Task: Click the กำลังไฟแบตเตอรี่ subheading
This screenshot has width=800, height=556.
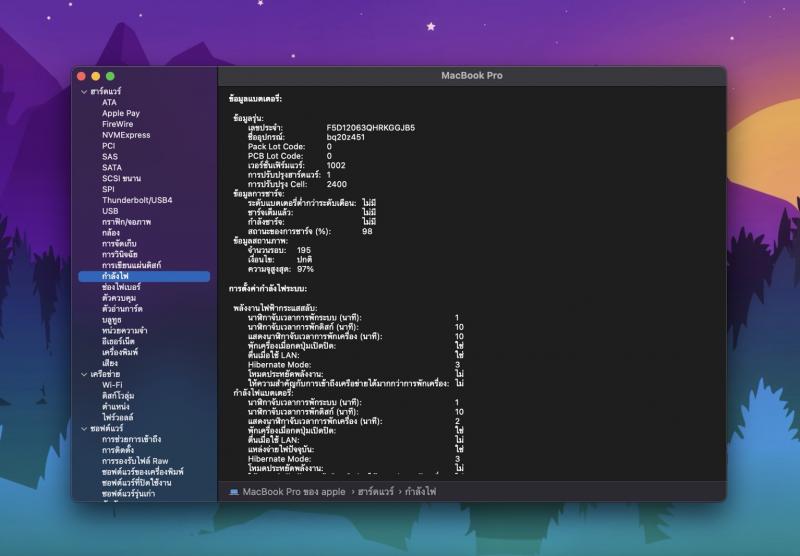Action: point(263,393)
